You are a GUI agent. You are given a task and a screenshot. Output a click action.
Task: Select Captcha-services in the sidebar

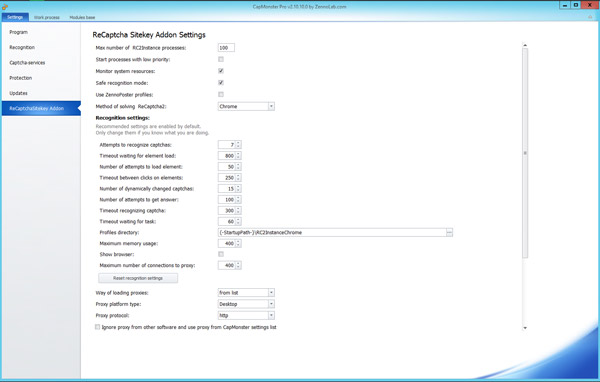[x=27, y=63]
